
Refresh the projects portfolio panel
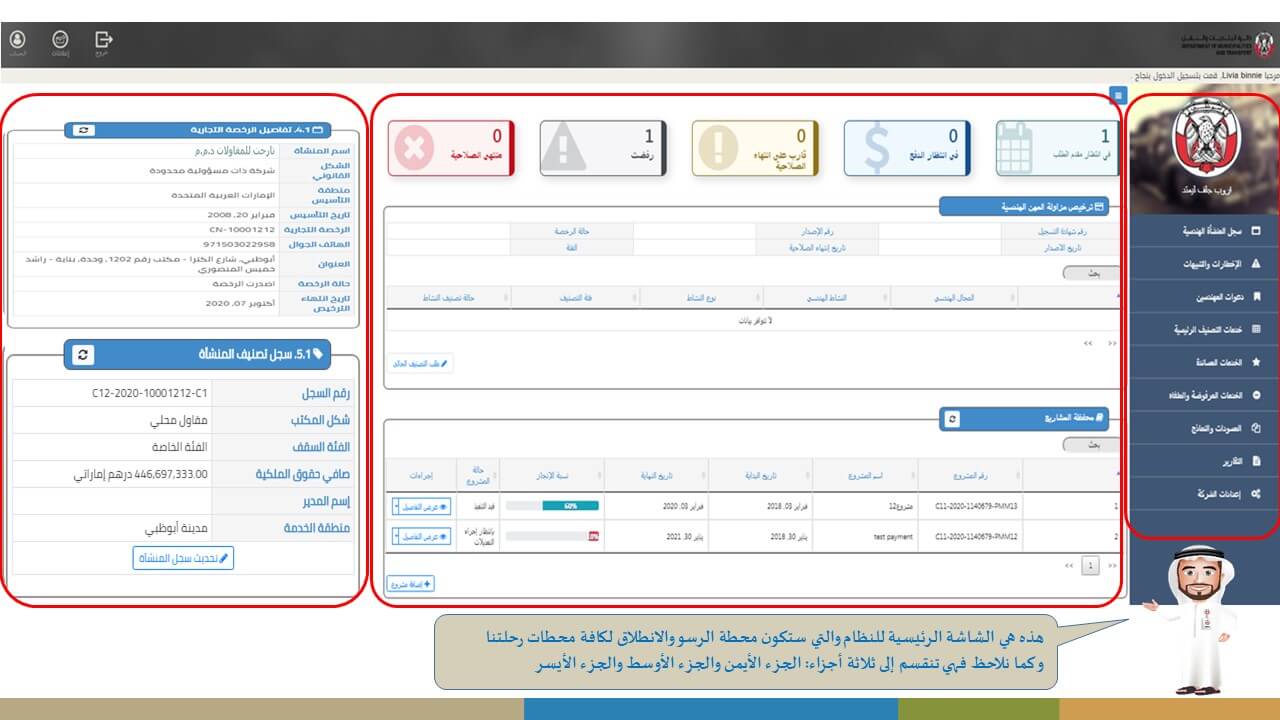pos(952,419)
